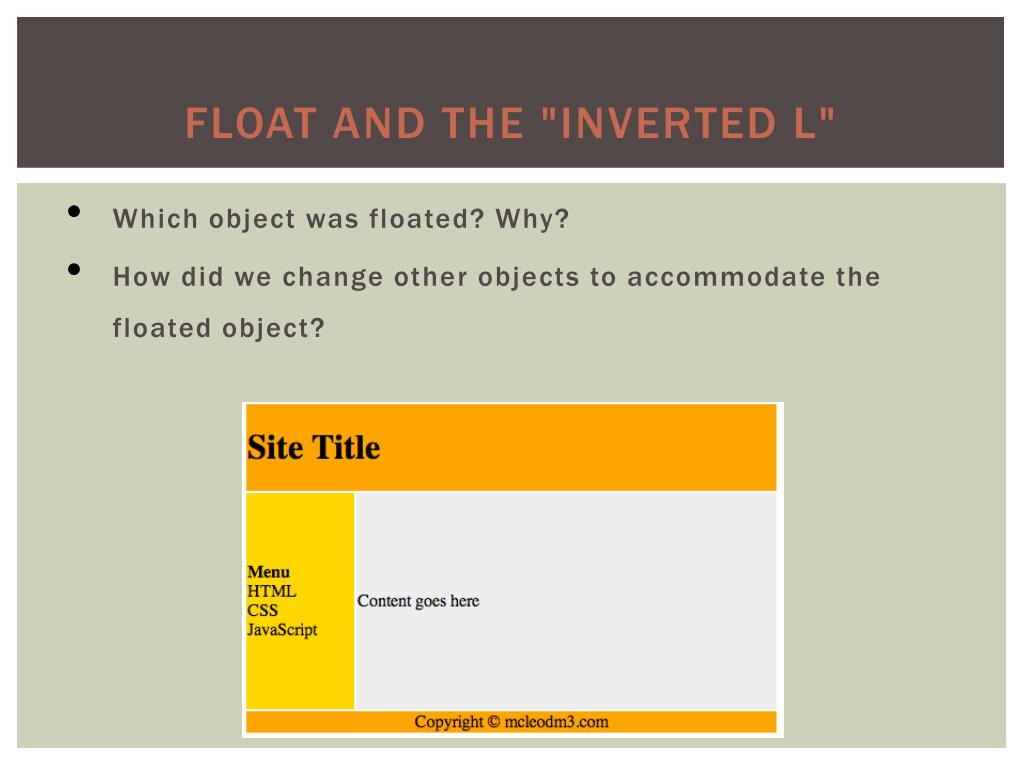Click the gray content panel area
This screenshot has height=768, width=1024.
[x=566, y=601]
